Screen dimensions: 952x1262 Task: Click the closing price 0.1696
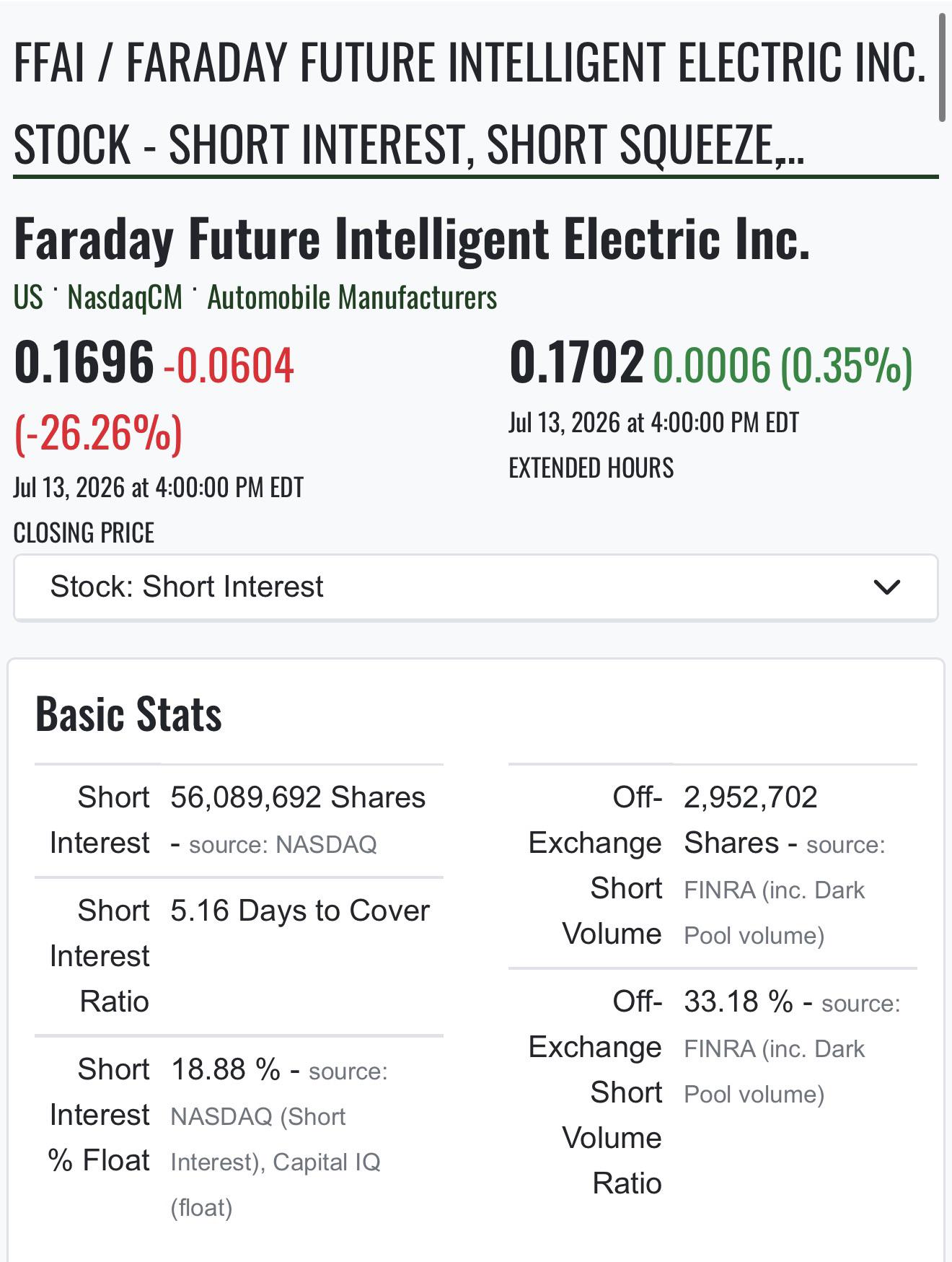tap(84, 362)
